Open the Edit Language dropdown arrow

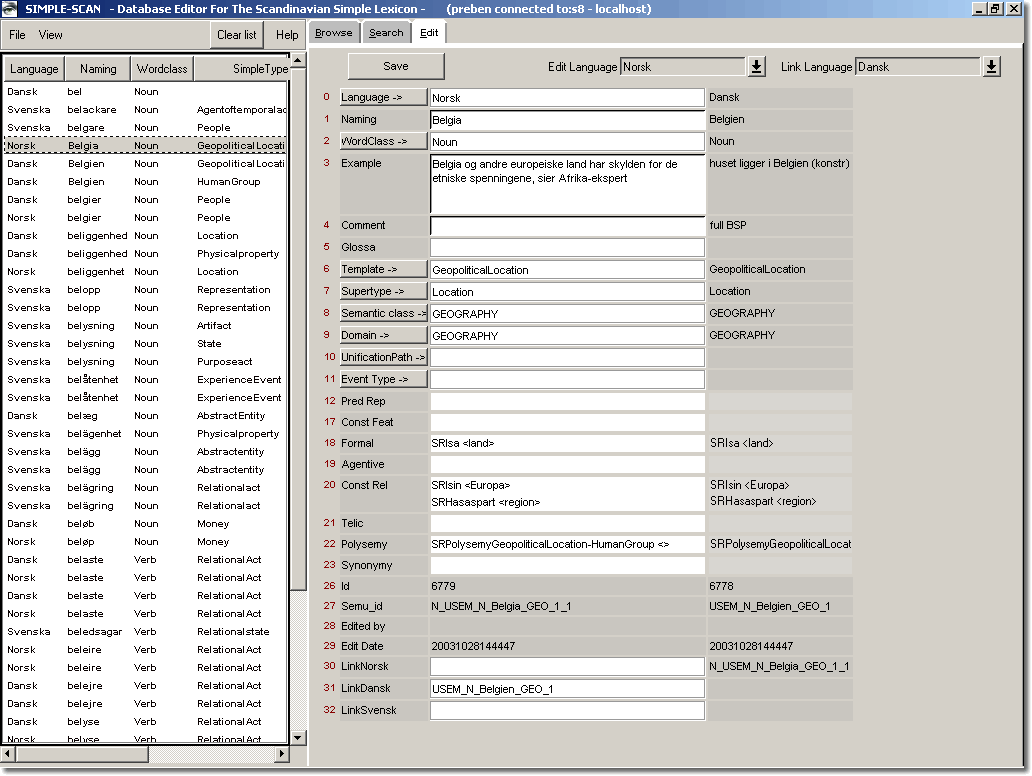[x=756, y=67]
